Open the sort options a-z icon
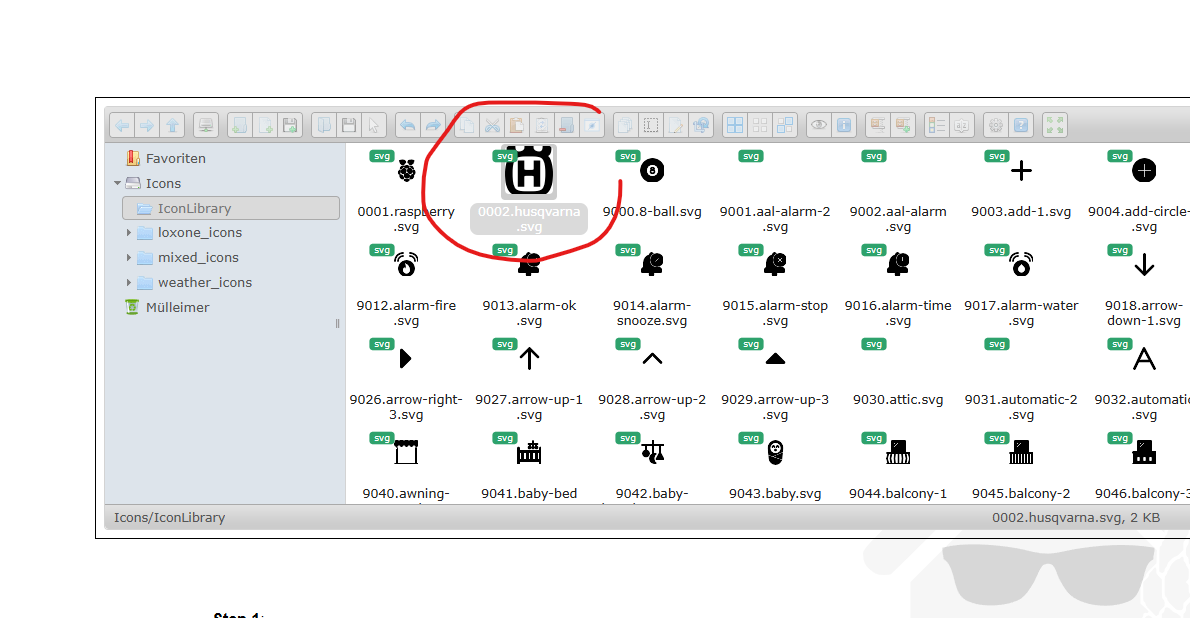1190x618 pixels. [x=962, y=125]
